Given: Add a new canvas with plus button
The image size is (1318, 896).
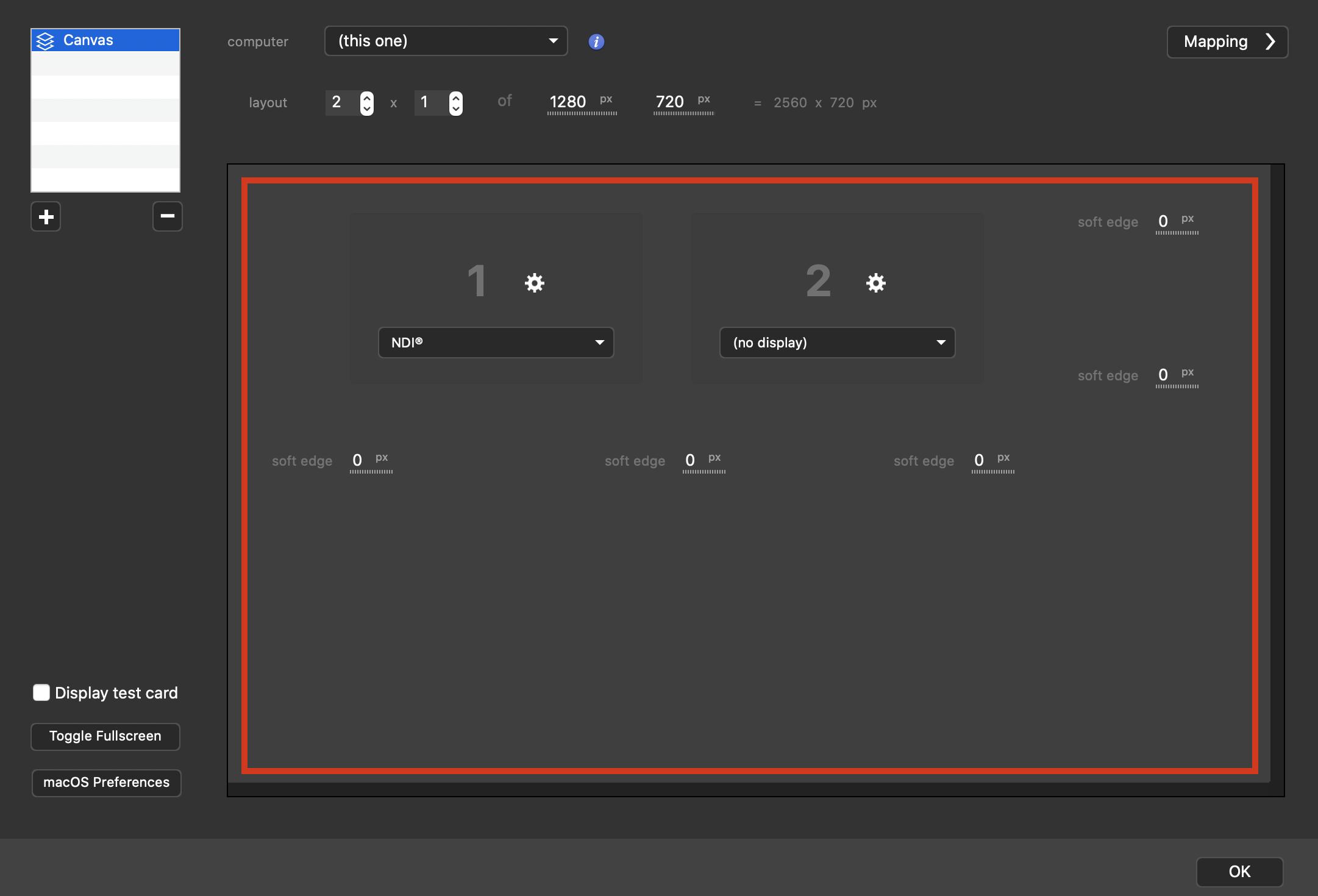Looking at the screenshot, I should 46,216.
